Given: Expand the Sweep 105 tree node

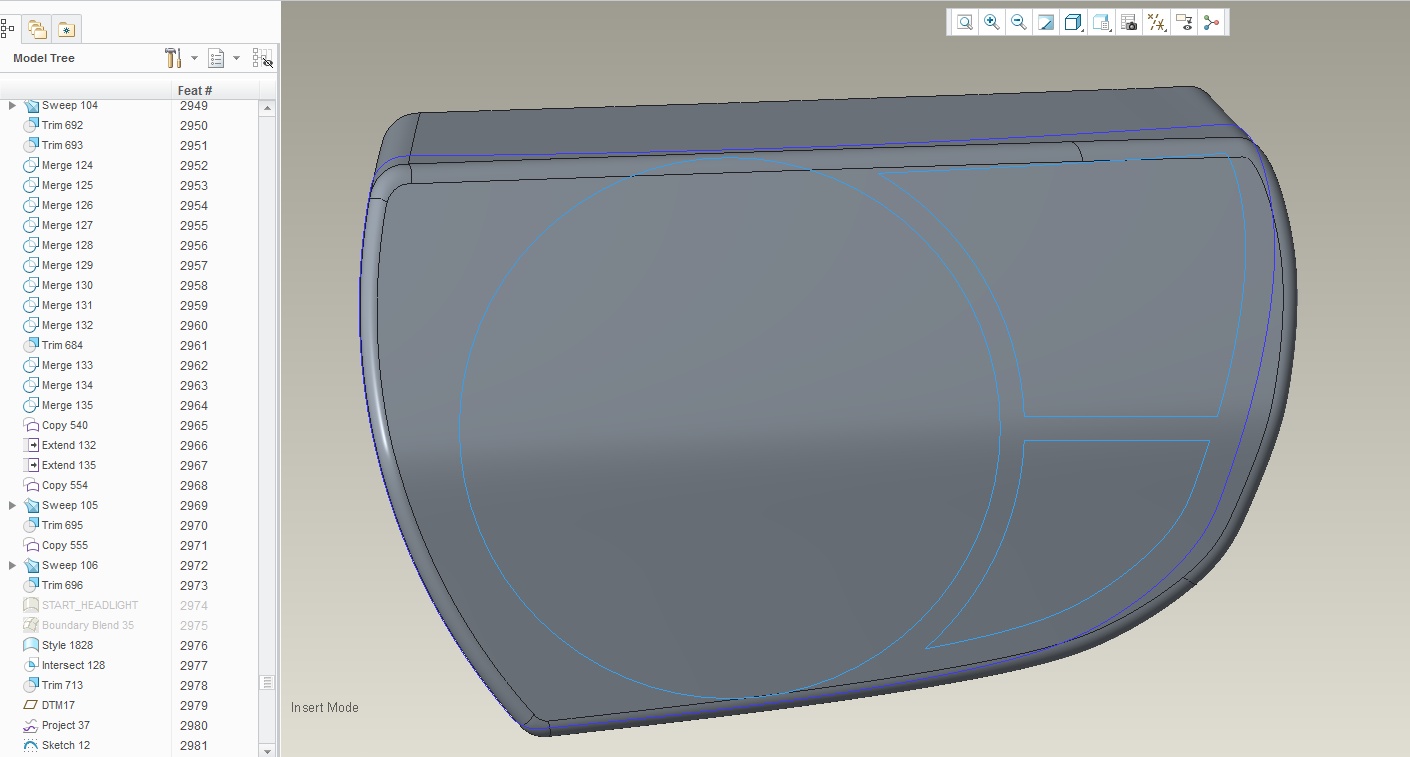Looking at the screenshot, I should pyautogui.click(x=12, y=505).
